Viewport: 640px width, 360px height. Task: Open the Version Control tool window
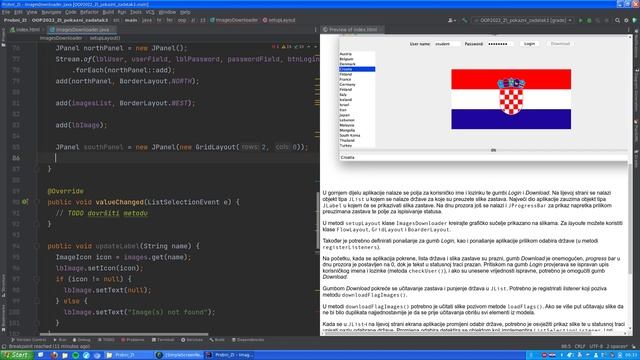(x=28, y=340)
